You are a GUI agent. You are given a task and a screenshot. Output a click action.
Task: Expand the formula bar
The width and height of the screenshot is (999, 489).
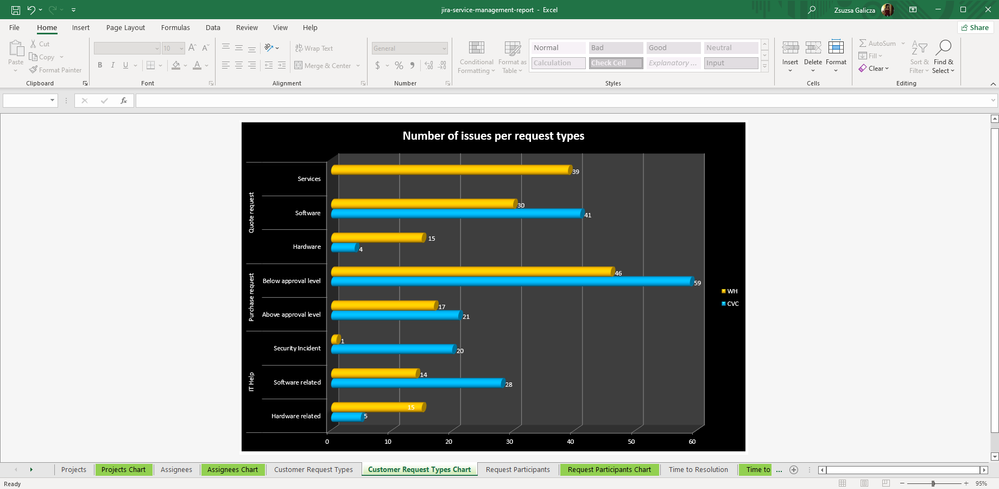993,101
